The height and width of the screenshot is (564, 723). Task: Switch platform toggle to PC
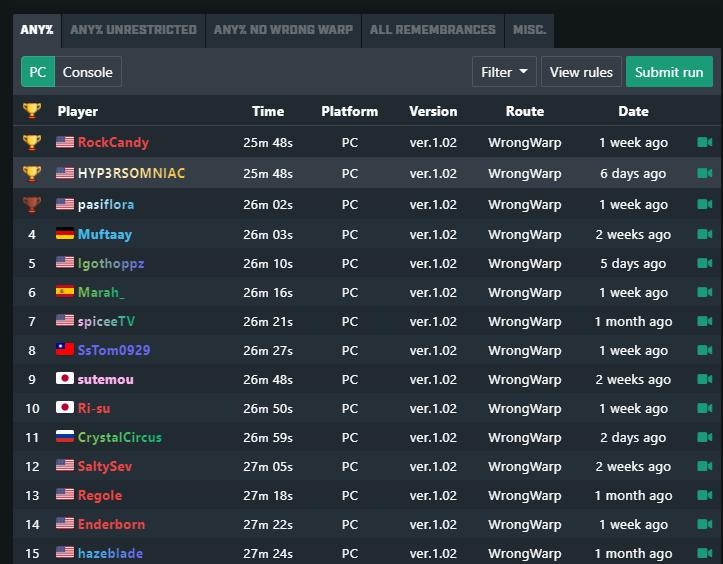click(x=38, y=72)
